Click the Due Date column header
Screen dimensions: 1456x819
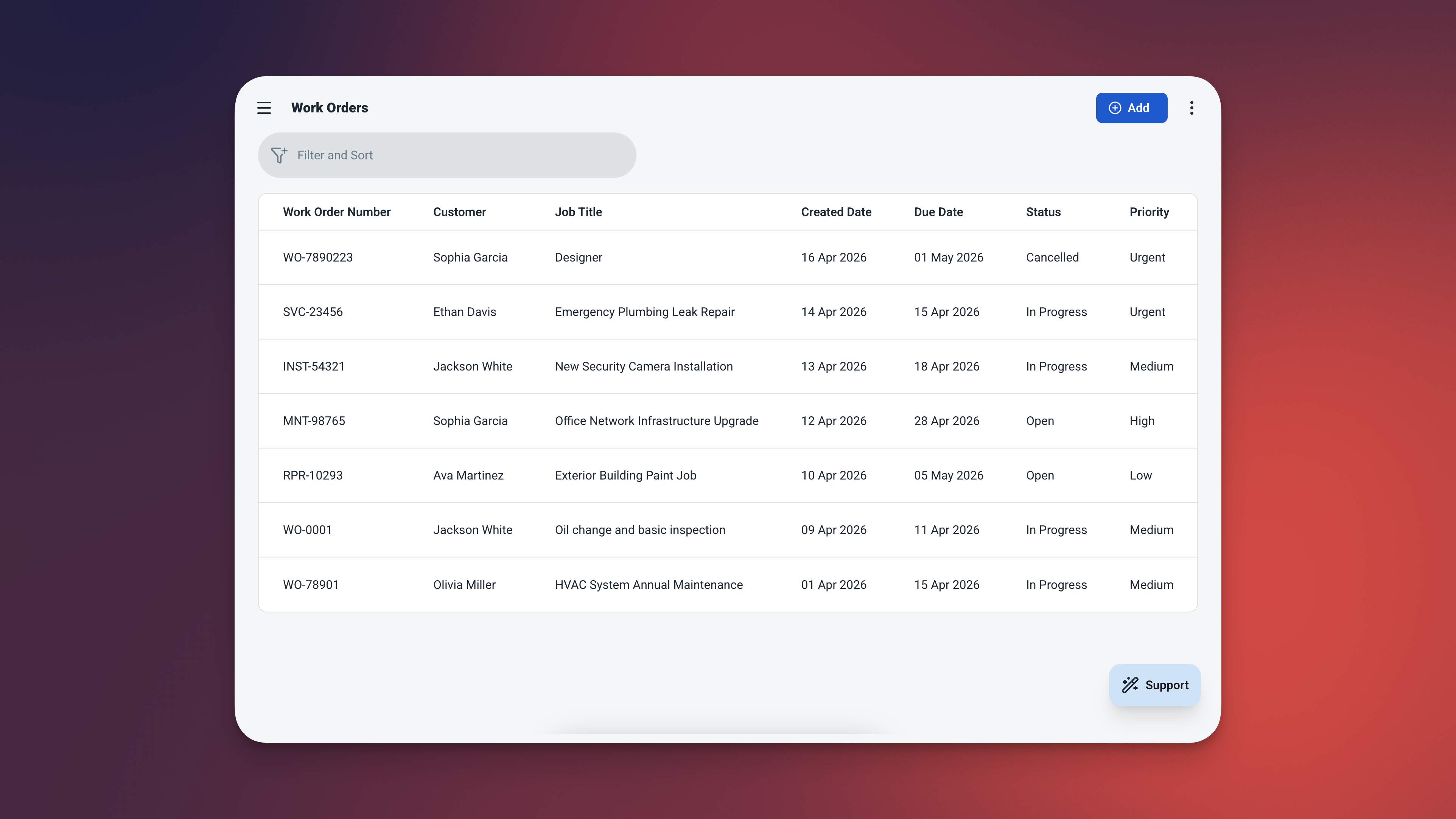938,212
